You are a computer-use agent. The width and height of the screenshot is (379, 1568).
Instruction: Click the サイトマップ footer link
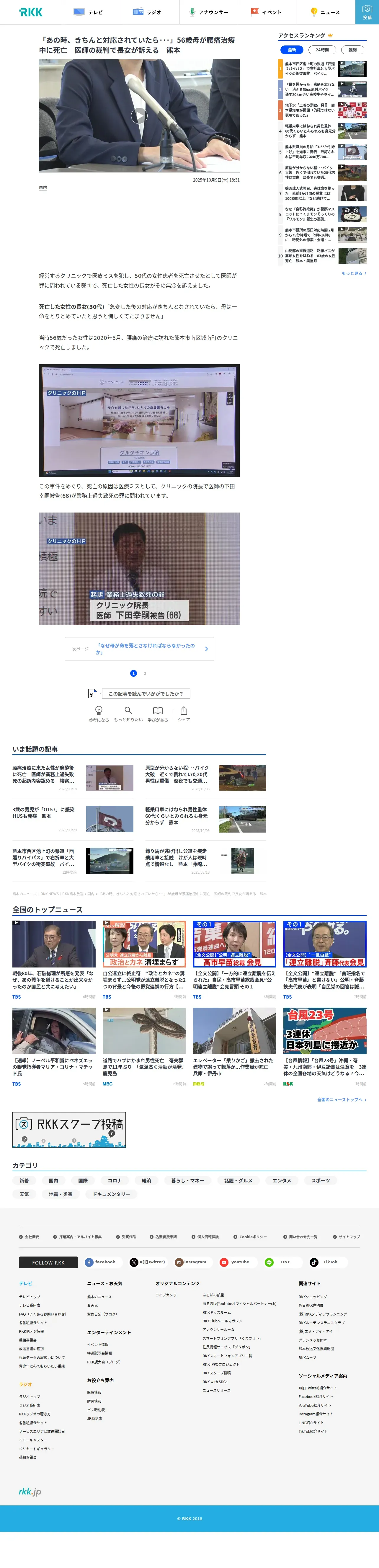(346, 1237)
